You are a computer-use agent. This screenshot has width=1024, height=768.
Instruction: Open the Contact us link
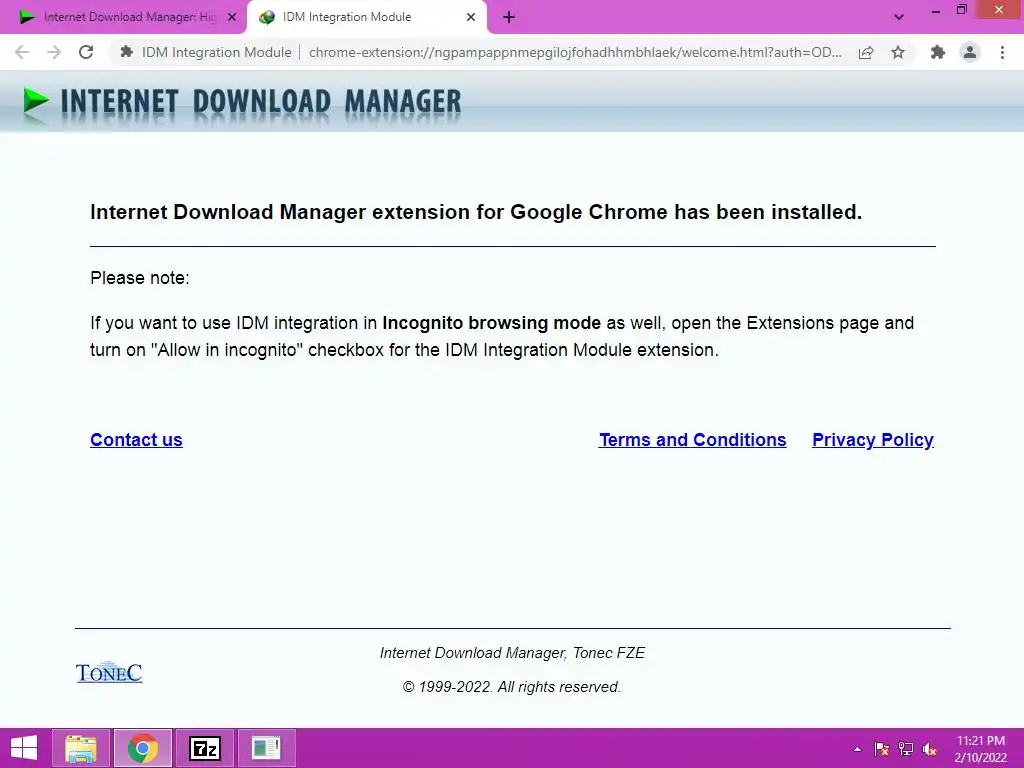(x=136, y=440)
